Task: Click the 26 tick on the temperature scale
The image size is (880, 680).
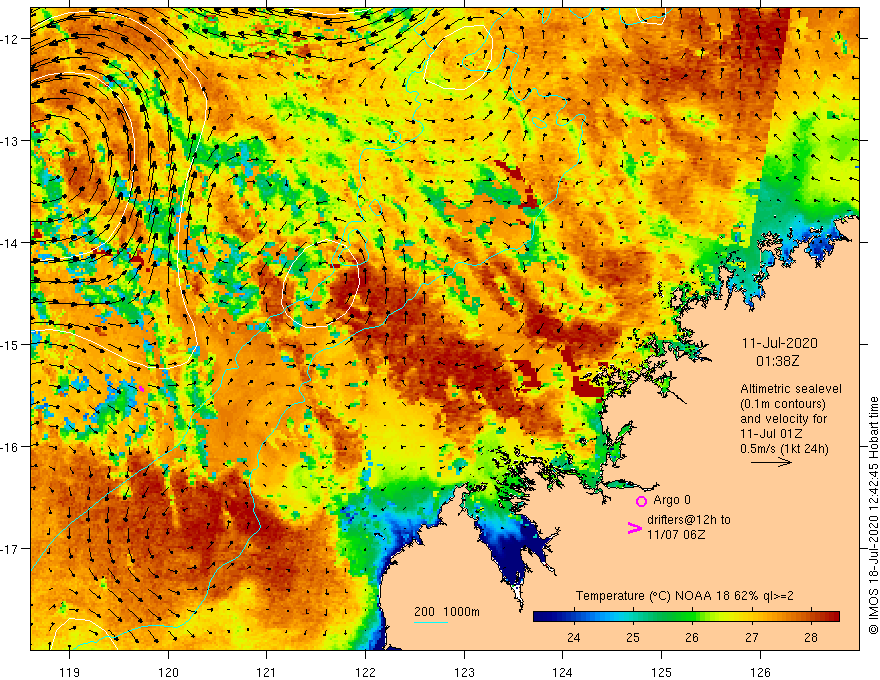Action: coord(691,637)
